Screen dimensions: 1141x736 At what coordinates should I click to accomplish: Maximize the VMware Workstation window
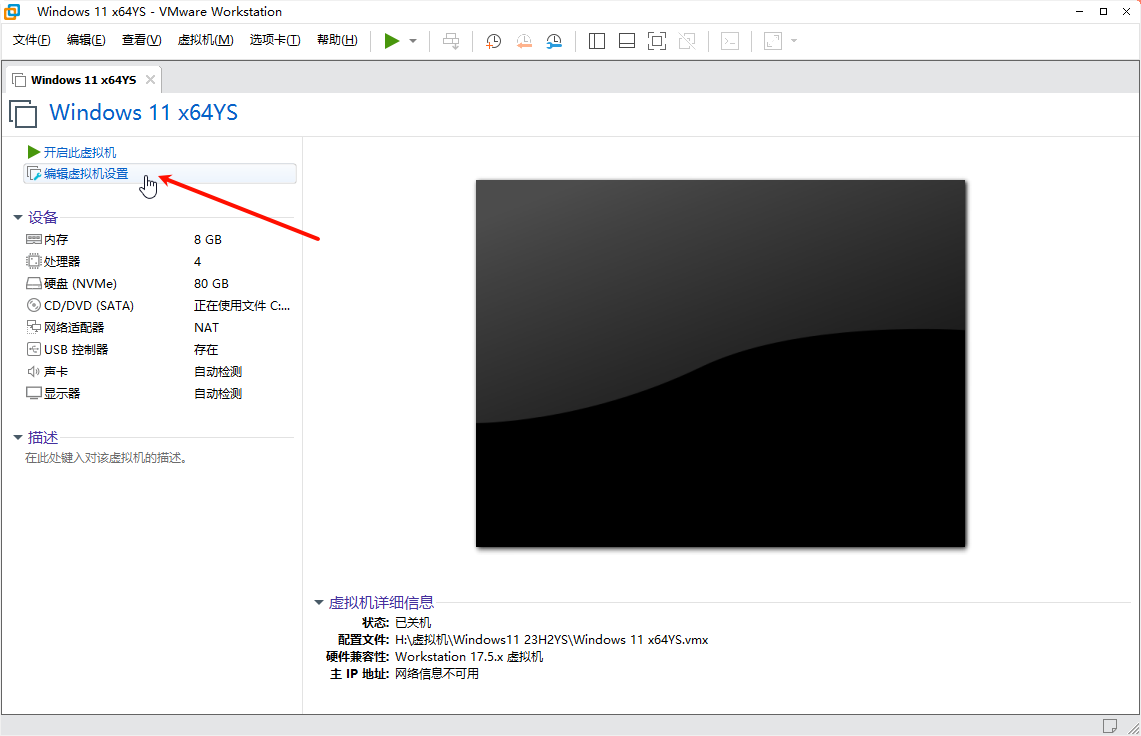point(1103,12)
